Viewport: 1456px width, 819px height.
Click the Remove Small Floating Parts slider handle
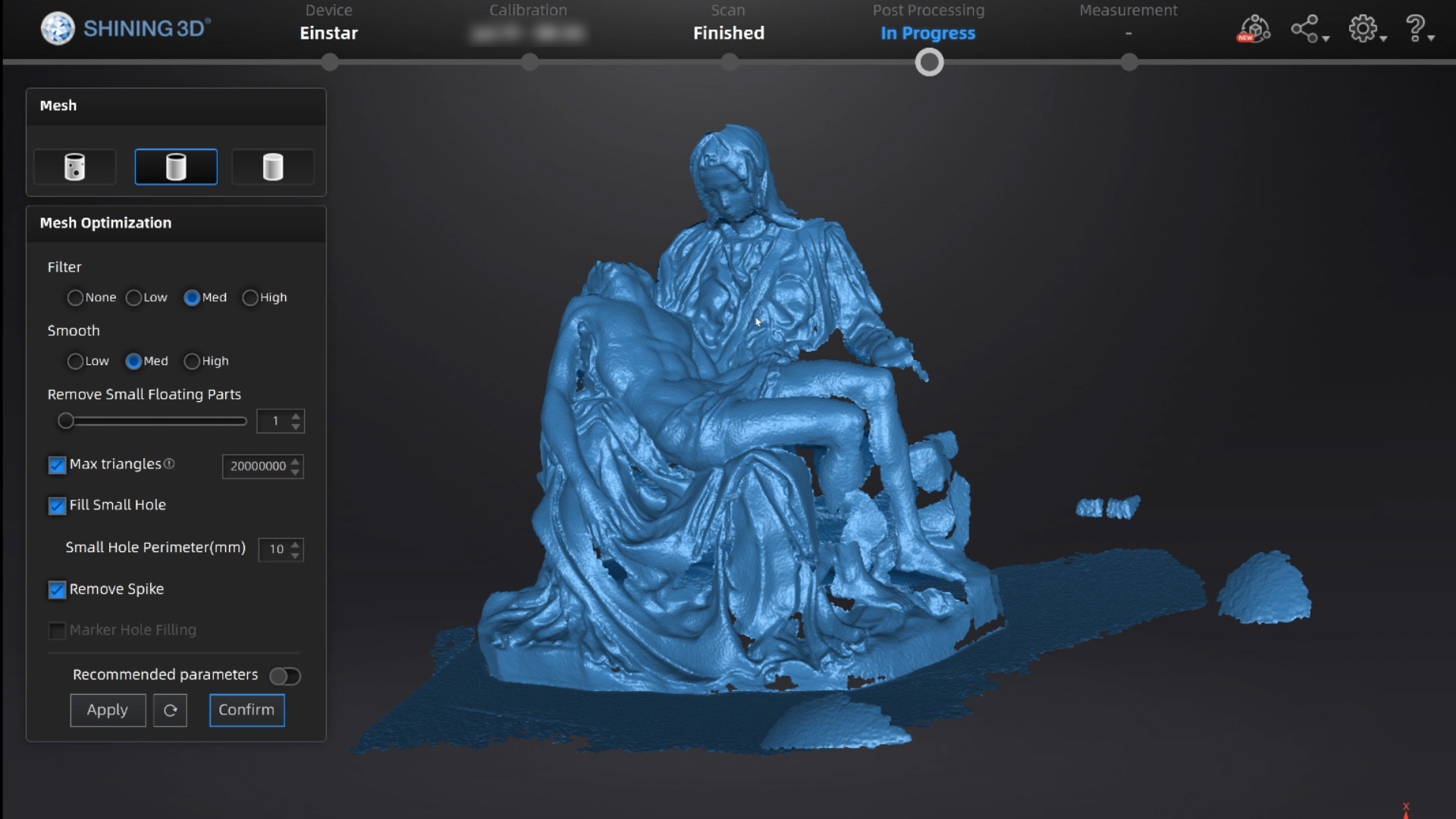(x=66, y=421)
